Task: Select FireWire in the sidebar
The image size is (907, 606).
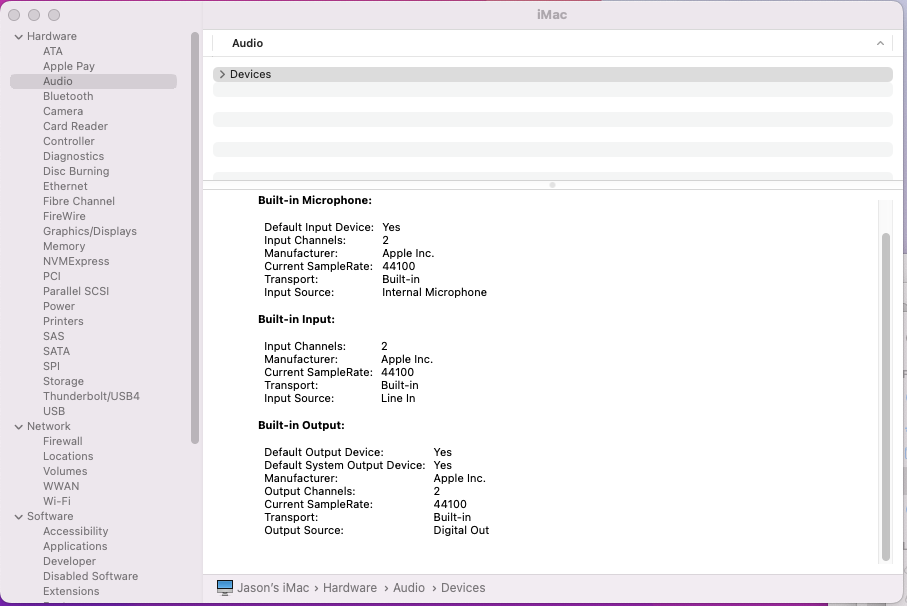Action: 64,216
